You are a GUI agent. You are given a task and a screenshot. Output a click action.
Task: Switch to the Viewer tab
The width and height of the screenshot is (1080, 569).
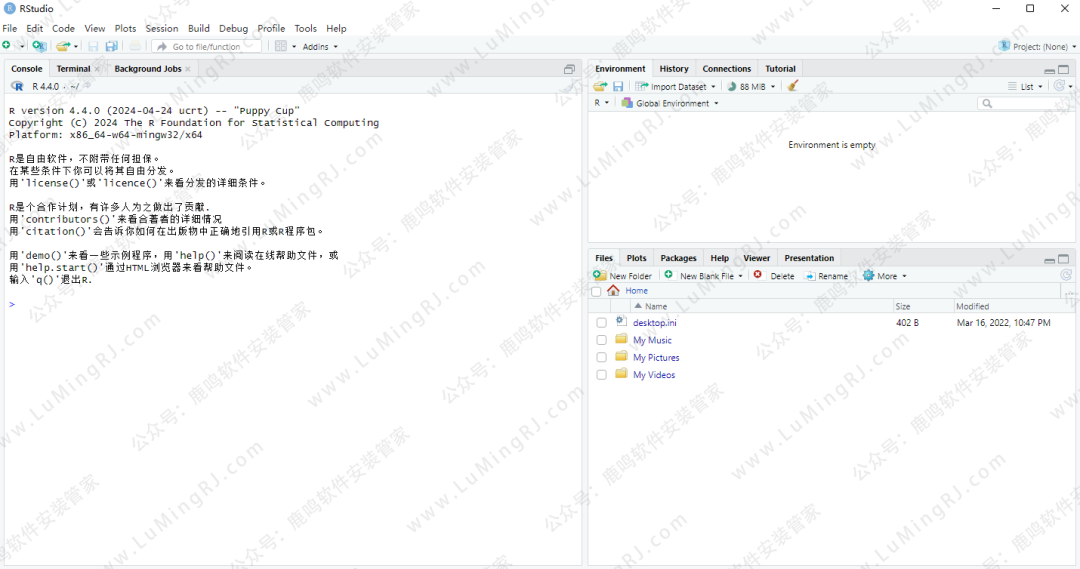(756, 258)
